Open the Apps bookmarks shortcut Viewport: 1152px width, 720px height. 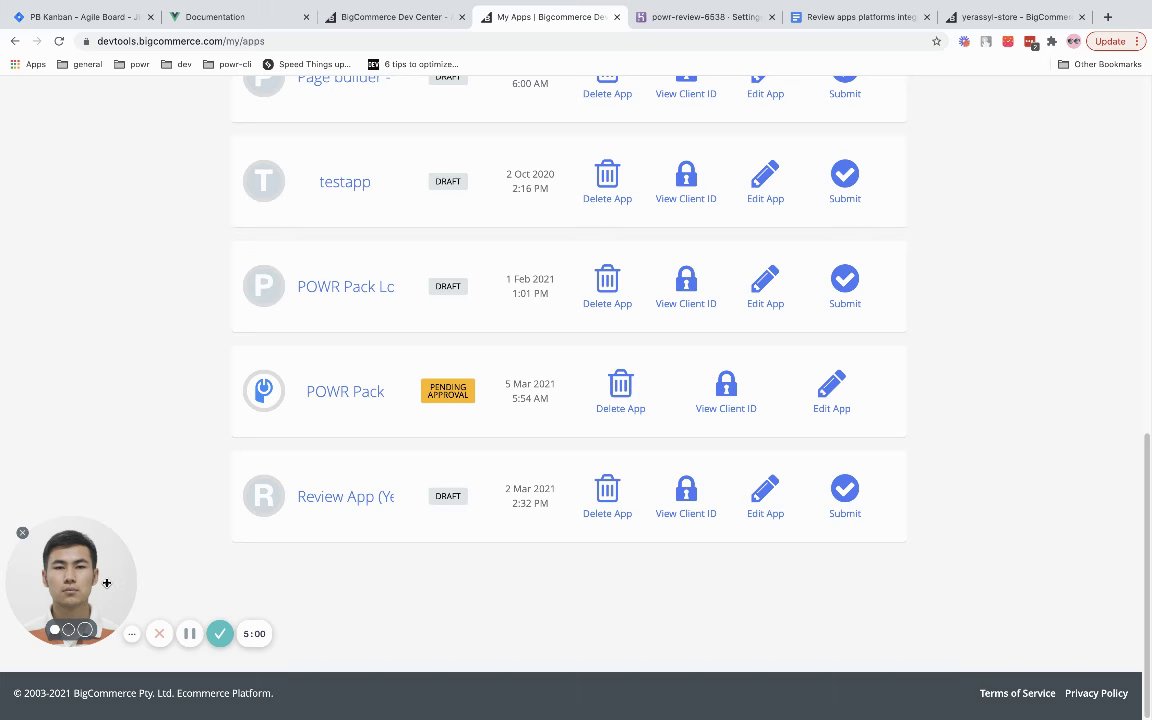click(28, 64)
